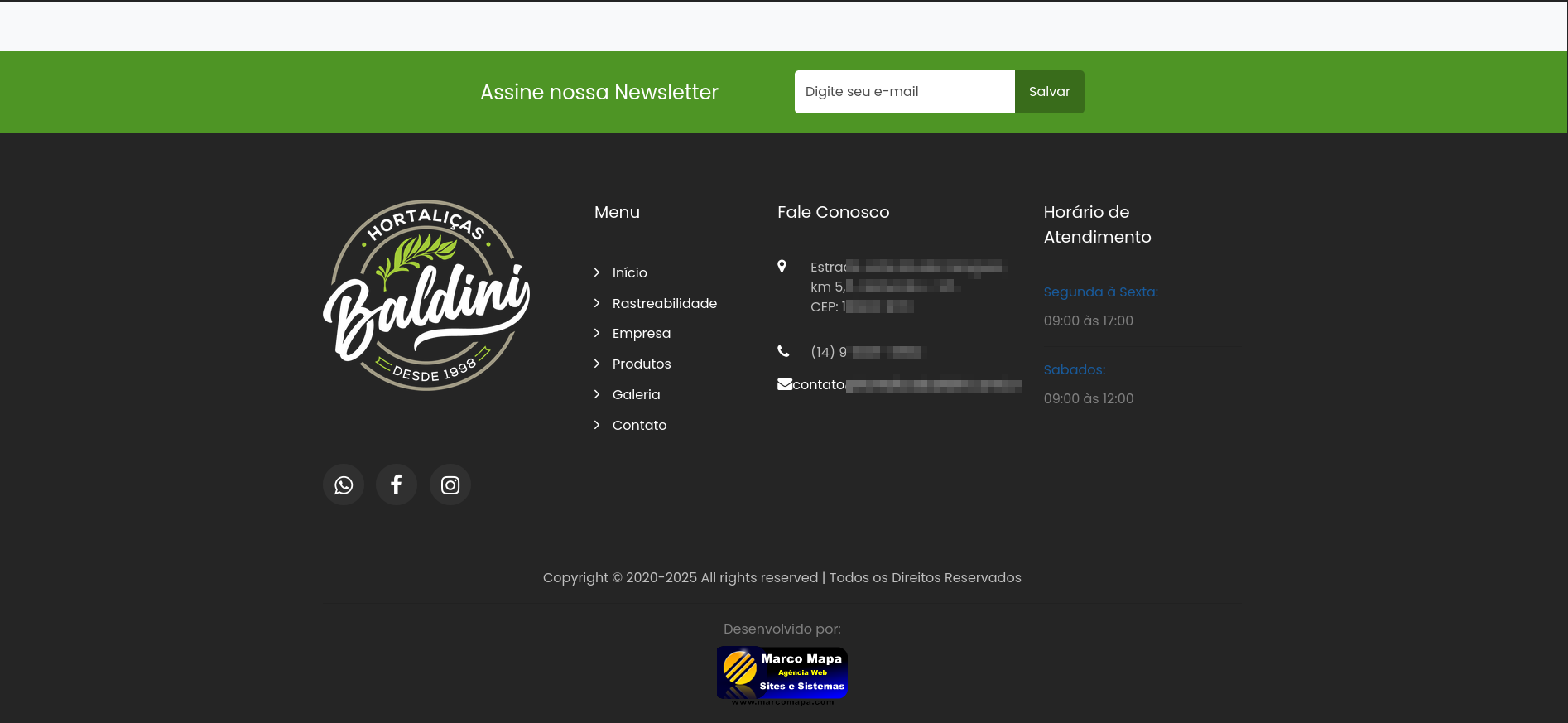Screen dimensions: 1568x723
Task: Click the map pin address icon
Action: 782,267
